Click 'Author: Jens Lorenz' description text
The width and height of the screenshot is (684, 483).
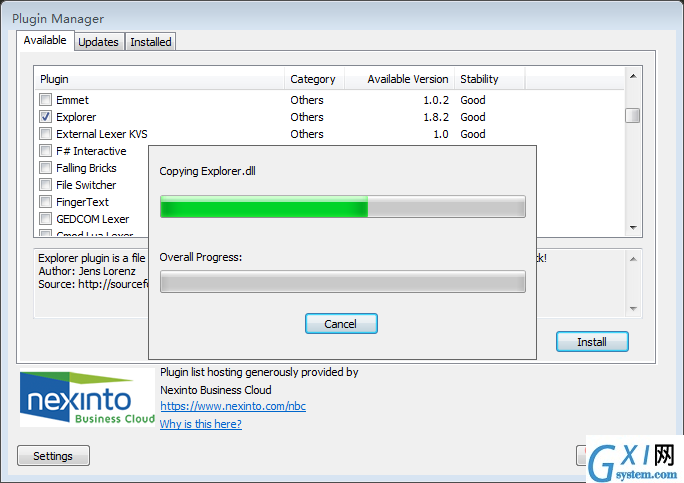[x=87, y=271]
